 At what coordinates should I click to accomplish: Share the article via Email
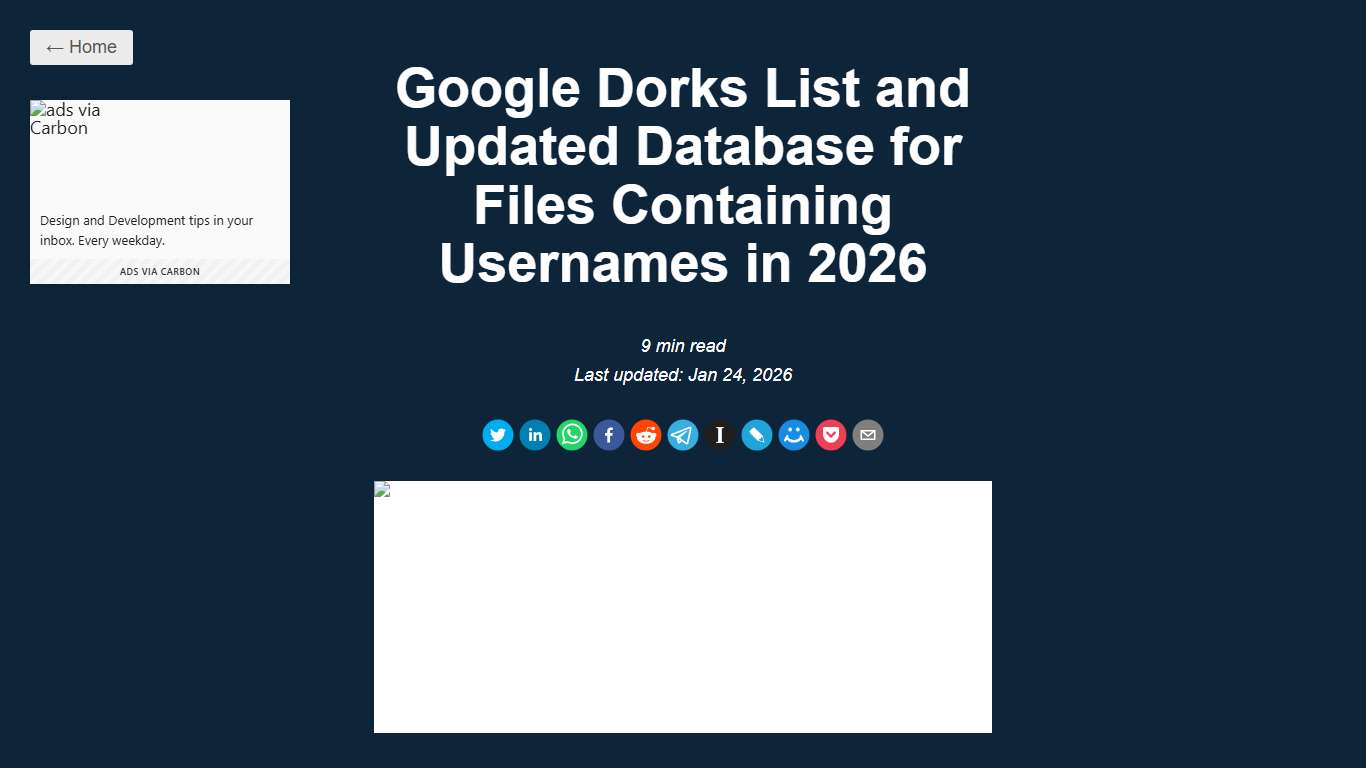click(x=867, y=435)
